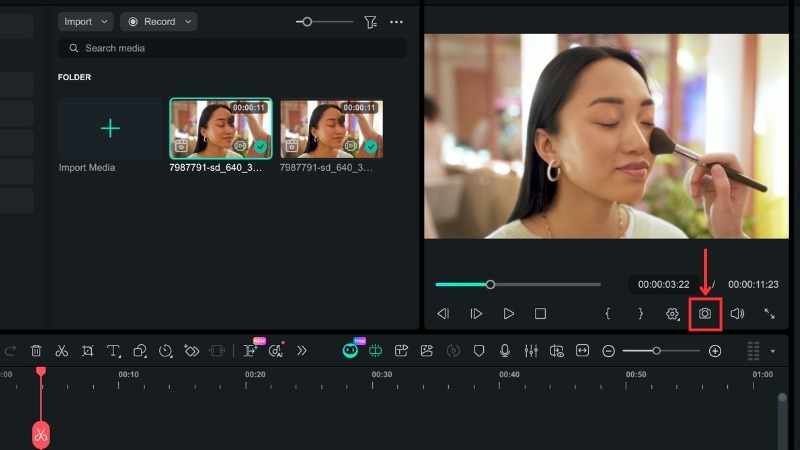Stop the preview playback
Viewport: 800px width, 450px height.
click(x=540, y=313)
